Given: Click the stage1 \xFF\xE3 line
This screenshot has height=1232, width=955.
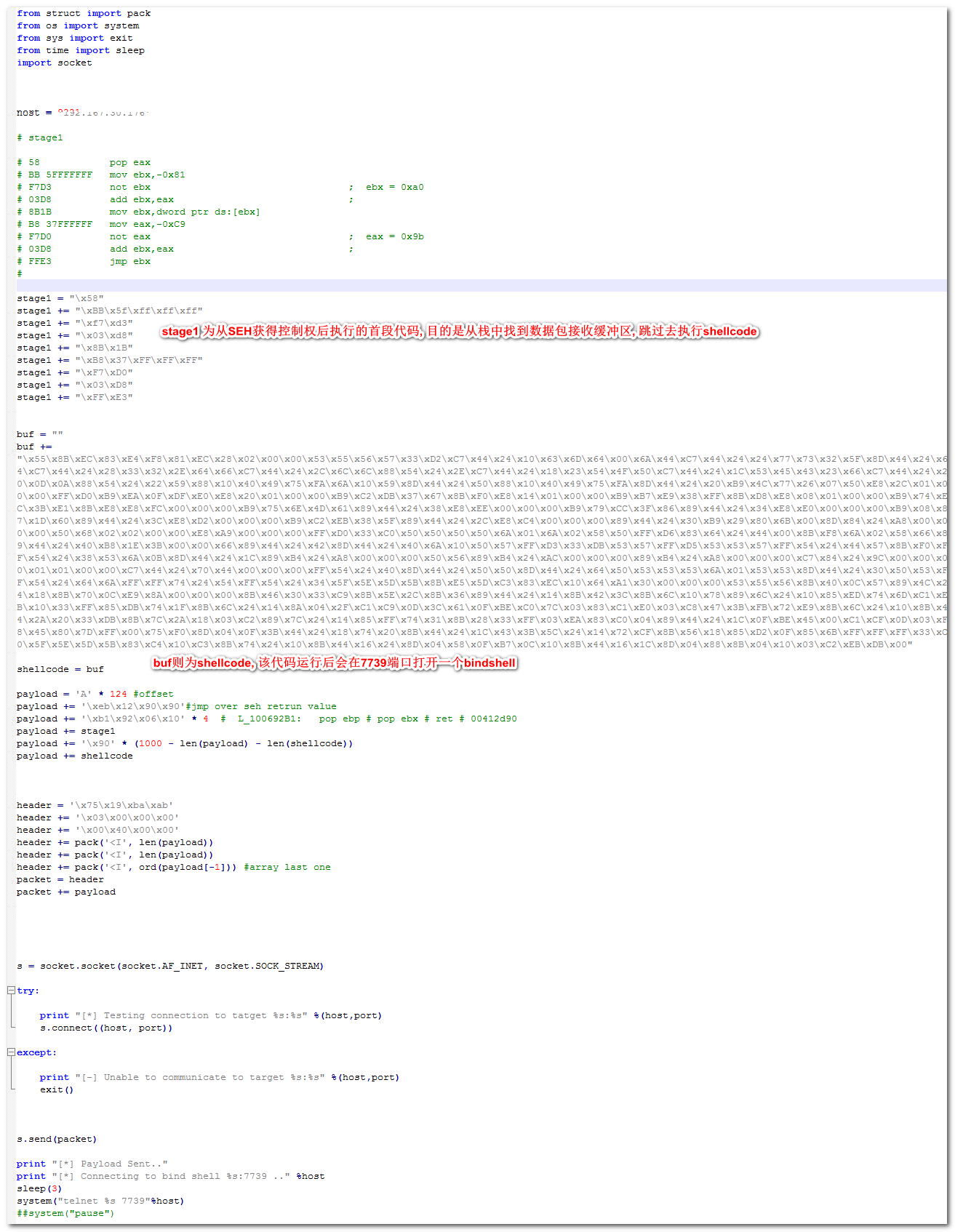Looking at the screenshot, I should (x=75, y=397).
